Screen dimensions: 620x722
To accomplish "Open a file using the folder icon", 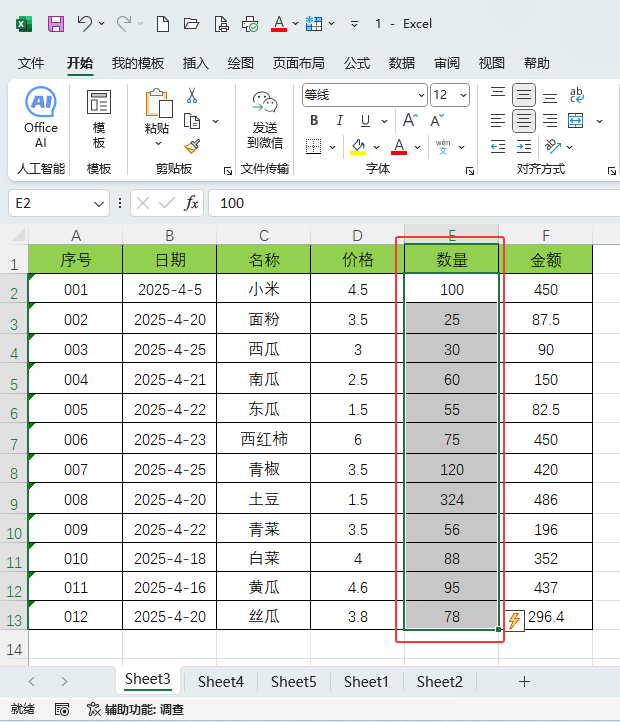I will tap(191, 23).
